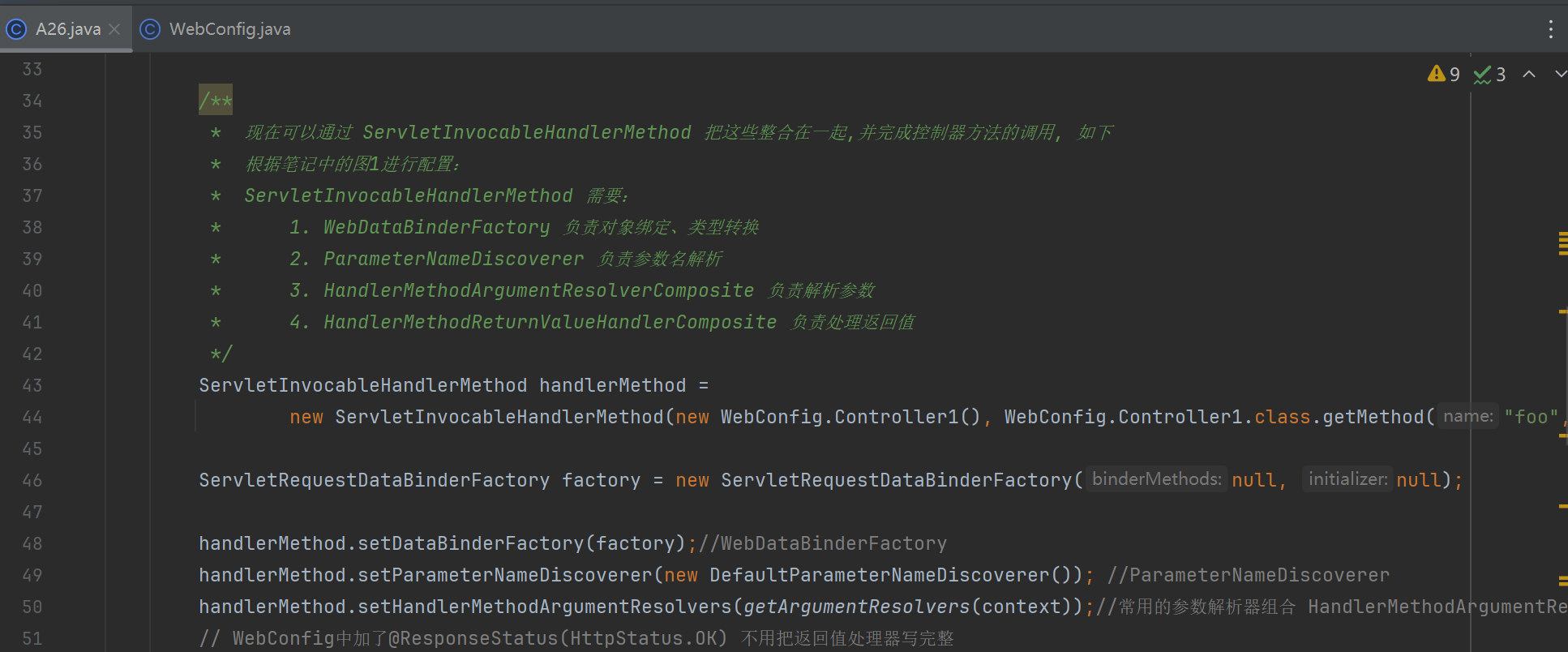Screen dimensions: 1568x652
Task: Click the getMethod call on line 44
Action: [x=1373, y=417]
